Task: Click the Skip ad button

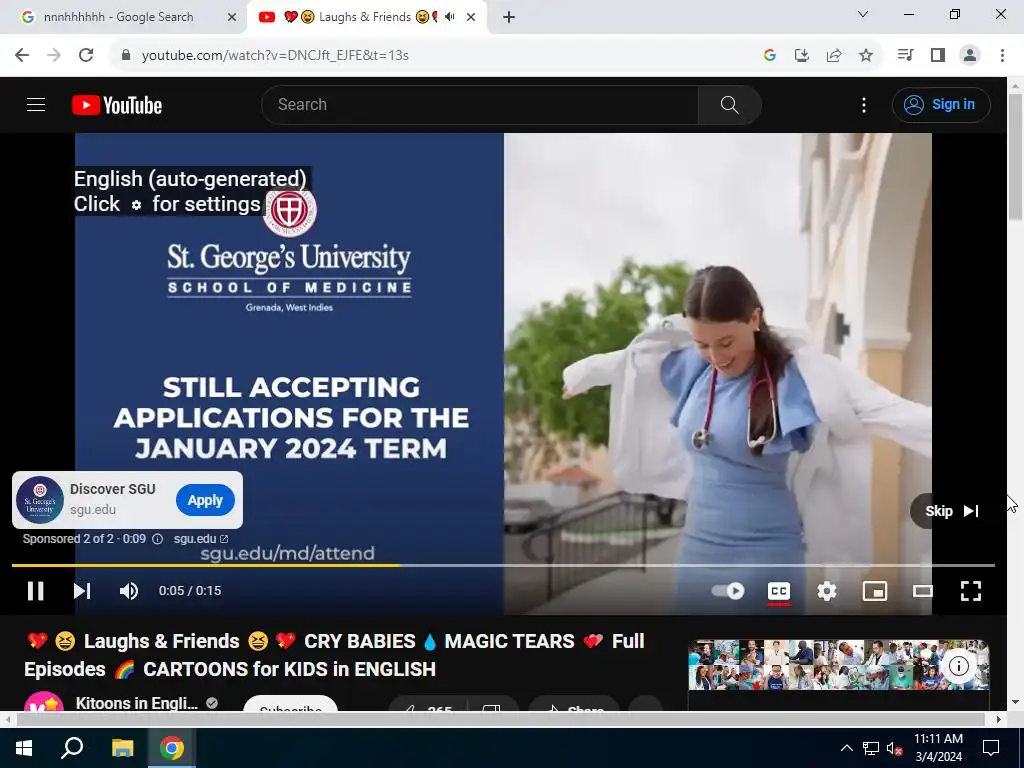Action: pos(953,511)
